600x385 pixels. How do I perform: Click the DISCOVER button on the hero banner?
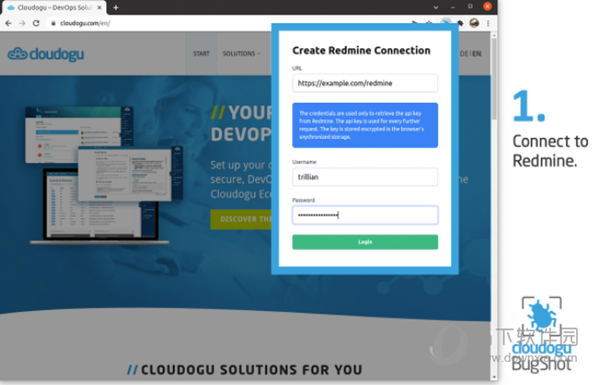(242, 219)
